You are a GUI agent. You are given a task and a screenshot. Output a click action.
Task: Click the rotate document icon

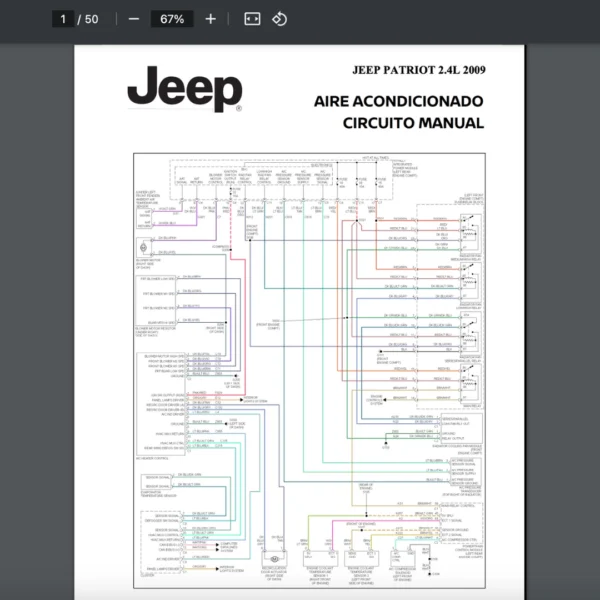click(x=279, y=19)
